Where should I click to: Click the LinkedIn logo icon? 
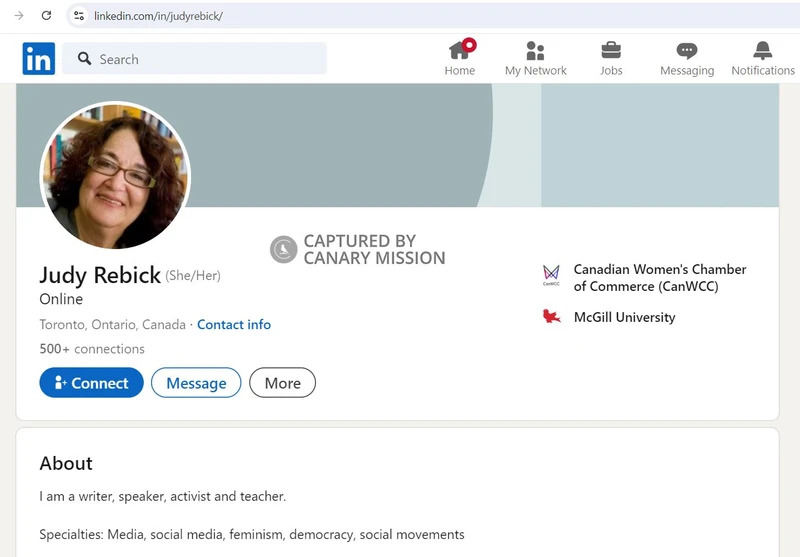39,59
